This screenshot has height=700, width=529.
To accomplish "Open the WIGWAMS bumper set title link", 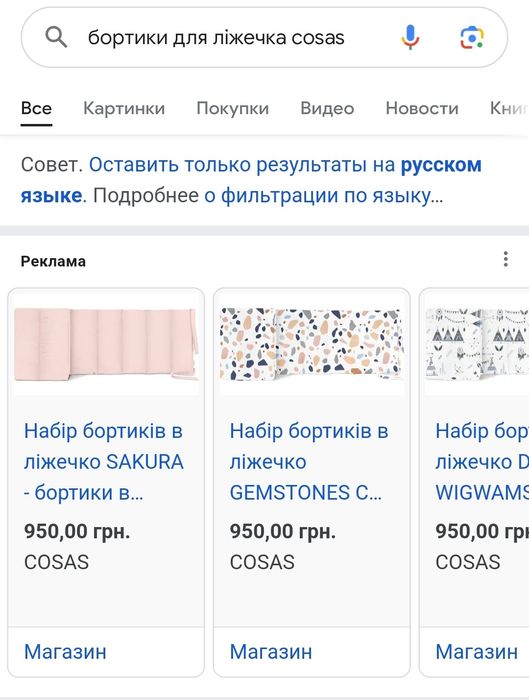I will point(482,462).
